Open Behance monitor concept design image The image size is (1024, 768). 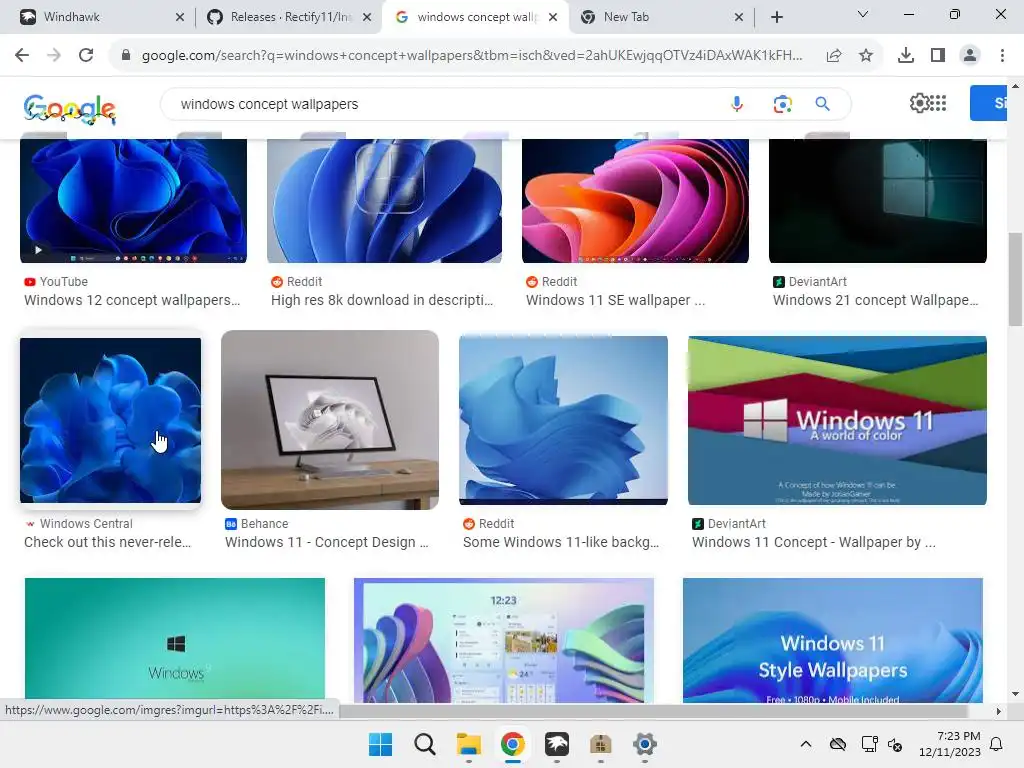[x=330, y=420]
